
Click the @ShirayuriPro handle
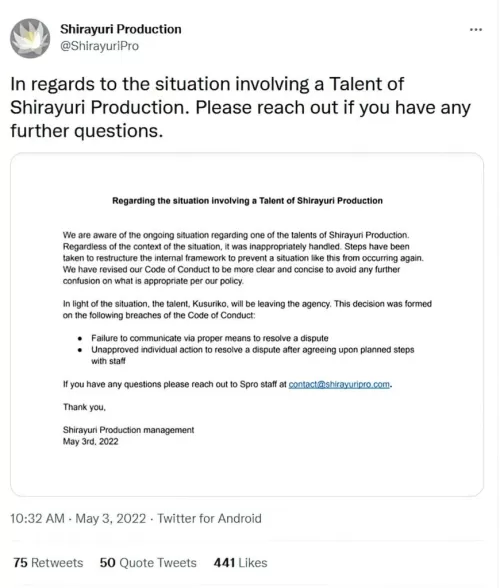point(99,46)
